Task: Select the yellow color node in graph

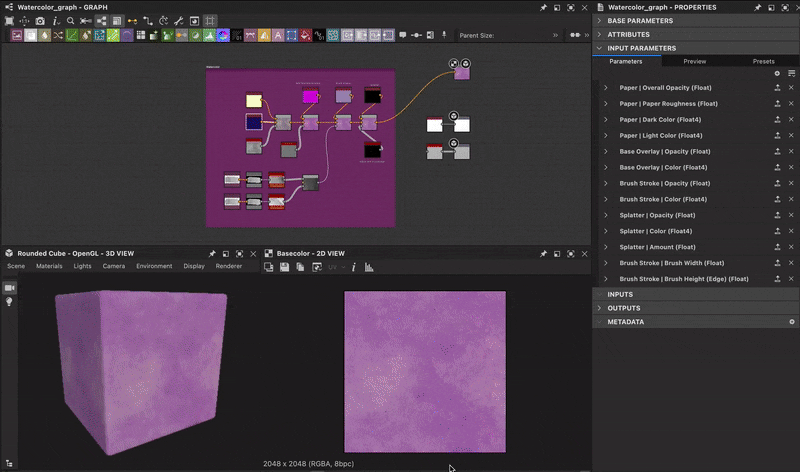Action: pos(254,100)
